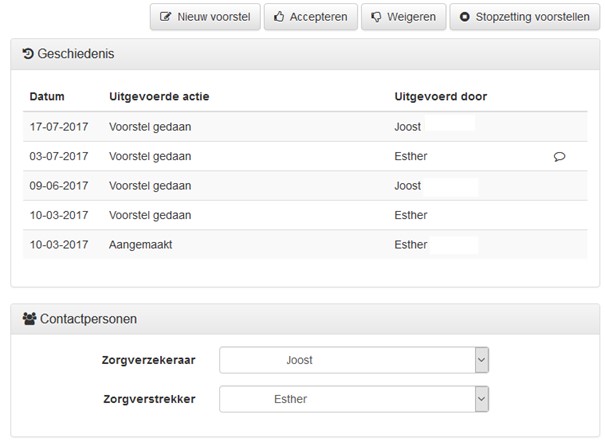Click the Nieuw voorstel button

tap(205, 17)
